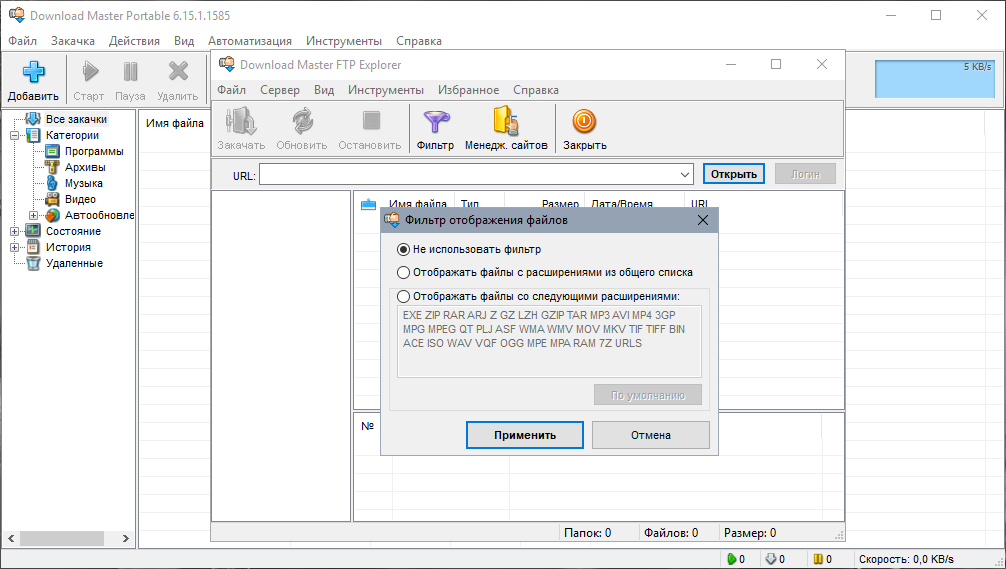1006x569 pixels.
Task: Open the Фильтр funnel tool
Action: coord(436,121)
